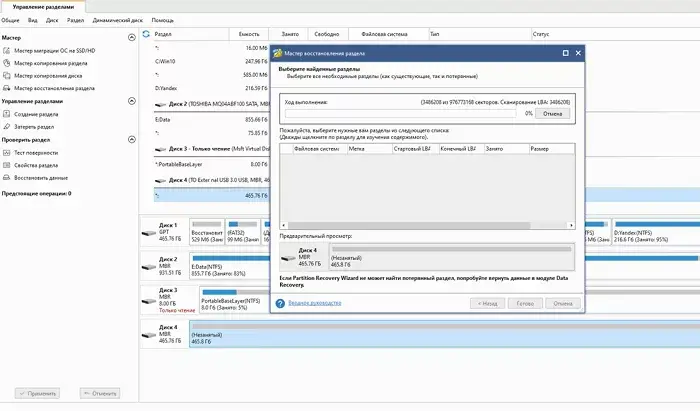This screenshot has height=411, width=700.
Task: Collapse the Проверить раздел section
Action: pos(131,140)
